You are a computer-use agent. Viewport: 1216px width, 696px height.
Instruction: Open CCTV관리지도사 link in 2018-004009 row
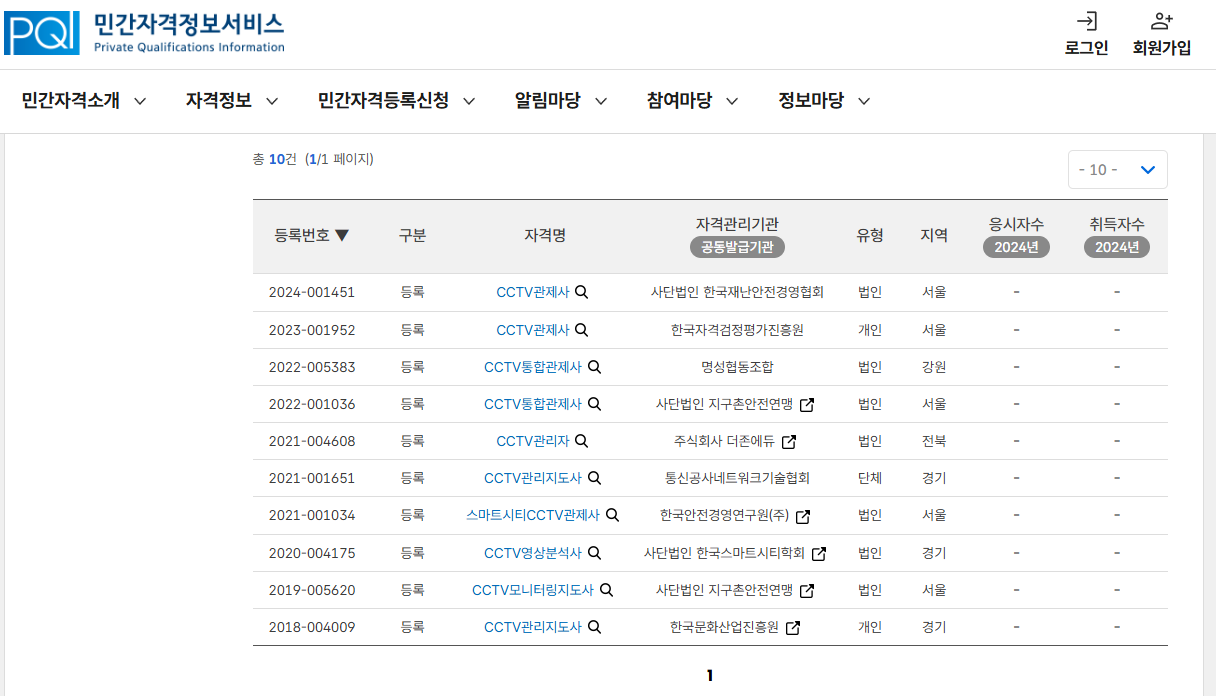[x=532, y=627]
